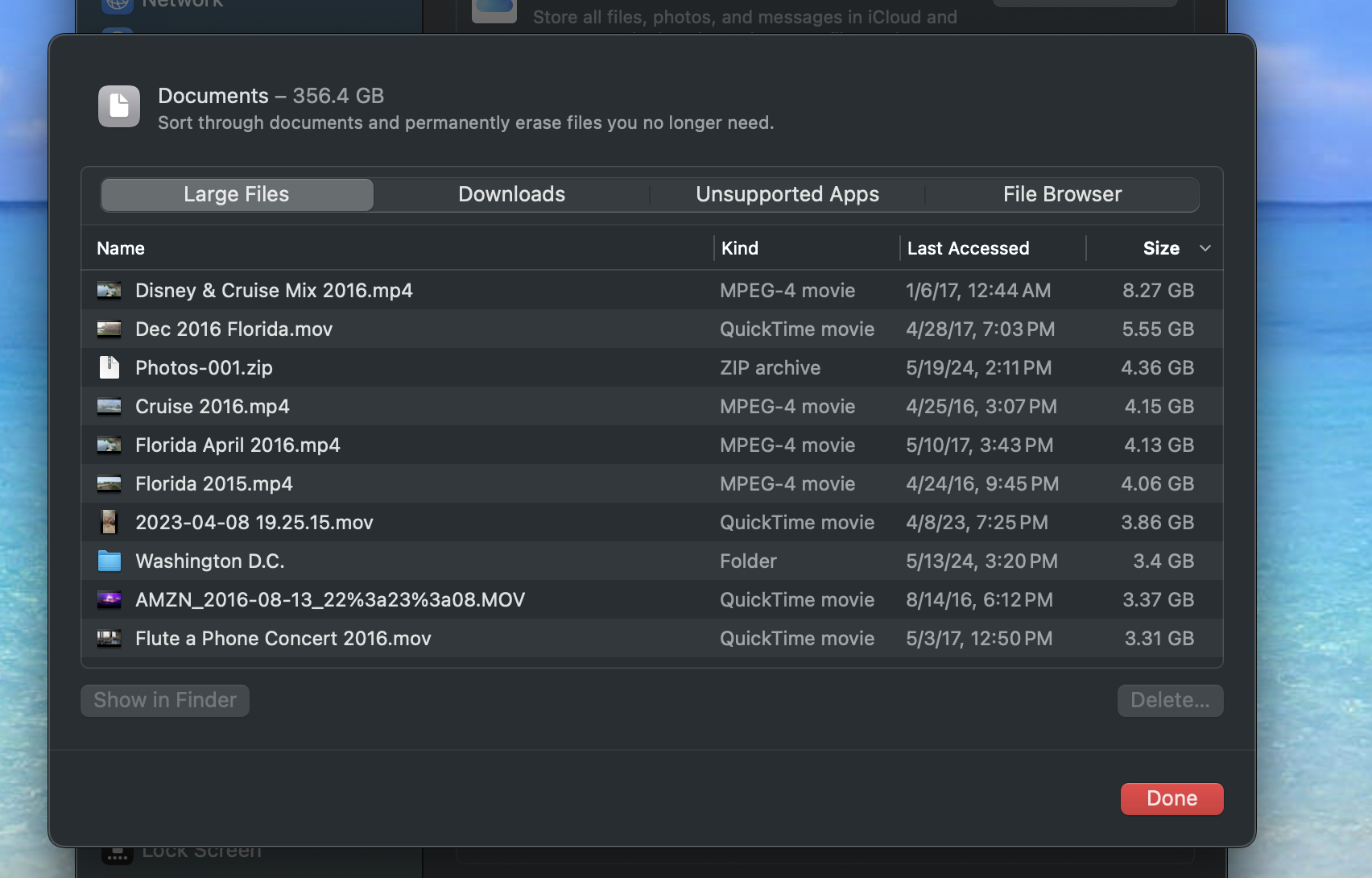The image size is (1372, 878).
Task: Select the file name '2023-04-08 19.25.15.mov'
Action: click(254, 522)
